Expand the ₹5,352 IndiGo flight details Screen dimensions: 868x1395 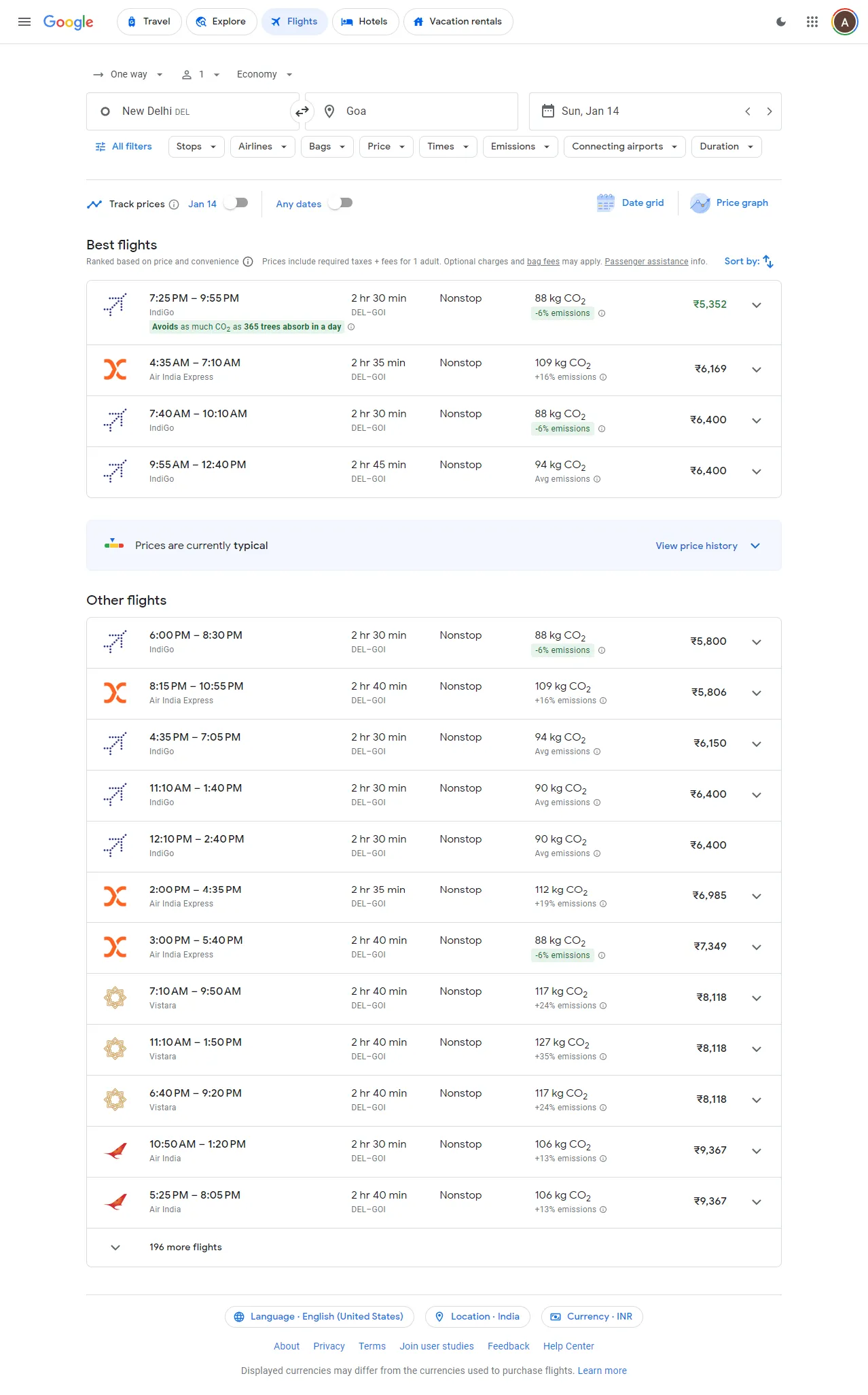pyautogui.click(x=757, y=305)
